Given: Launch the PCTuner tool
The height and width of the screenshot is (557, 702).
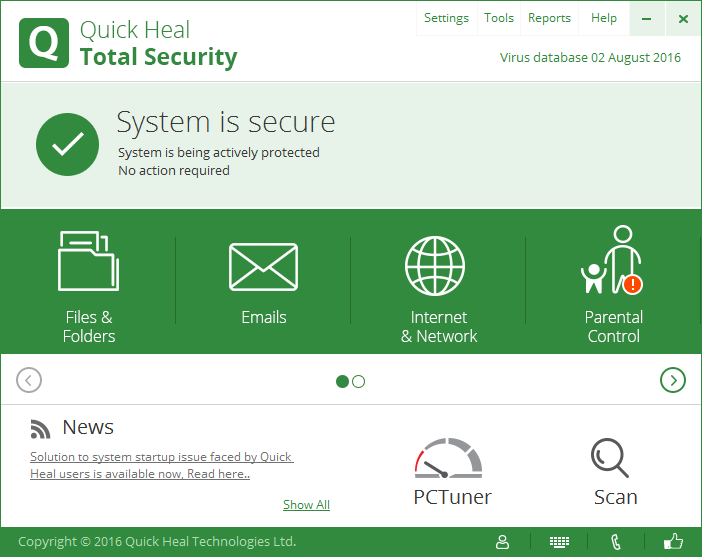Looking at the screenshot, I should [x=451, y=471].
